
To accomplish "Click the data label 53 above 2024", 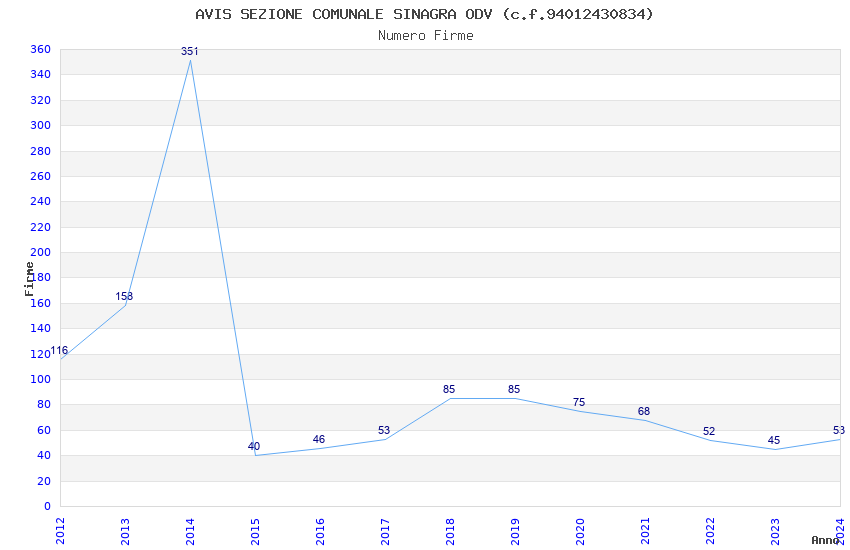I will [x=839, y=430].
